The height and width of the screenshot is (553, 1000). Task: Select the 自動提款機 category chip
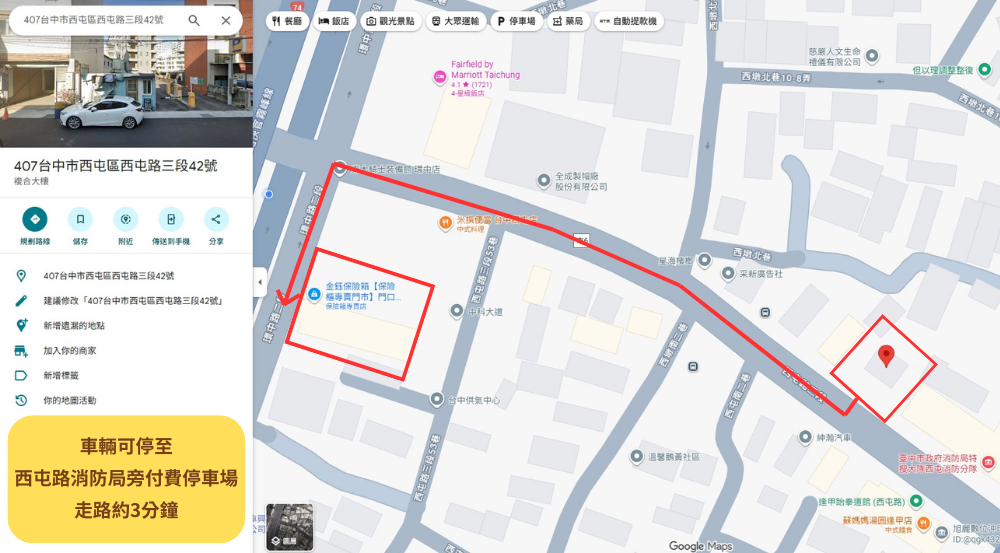[629, 21]
